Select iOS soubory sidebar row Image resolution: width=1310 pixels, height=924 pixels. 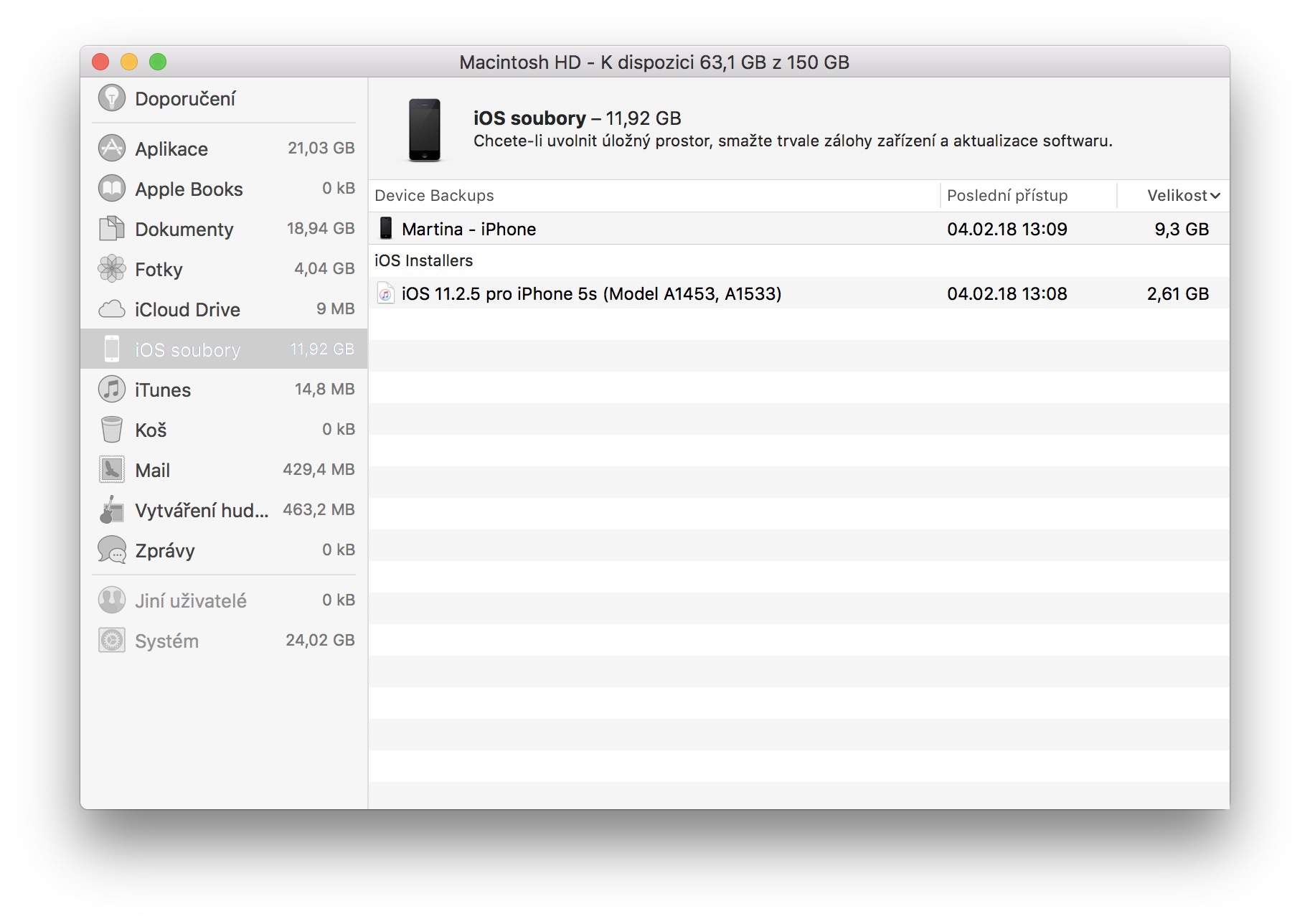point(224,349)
